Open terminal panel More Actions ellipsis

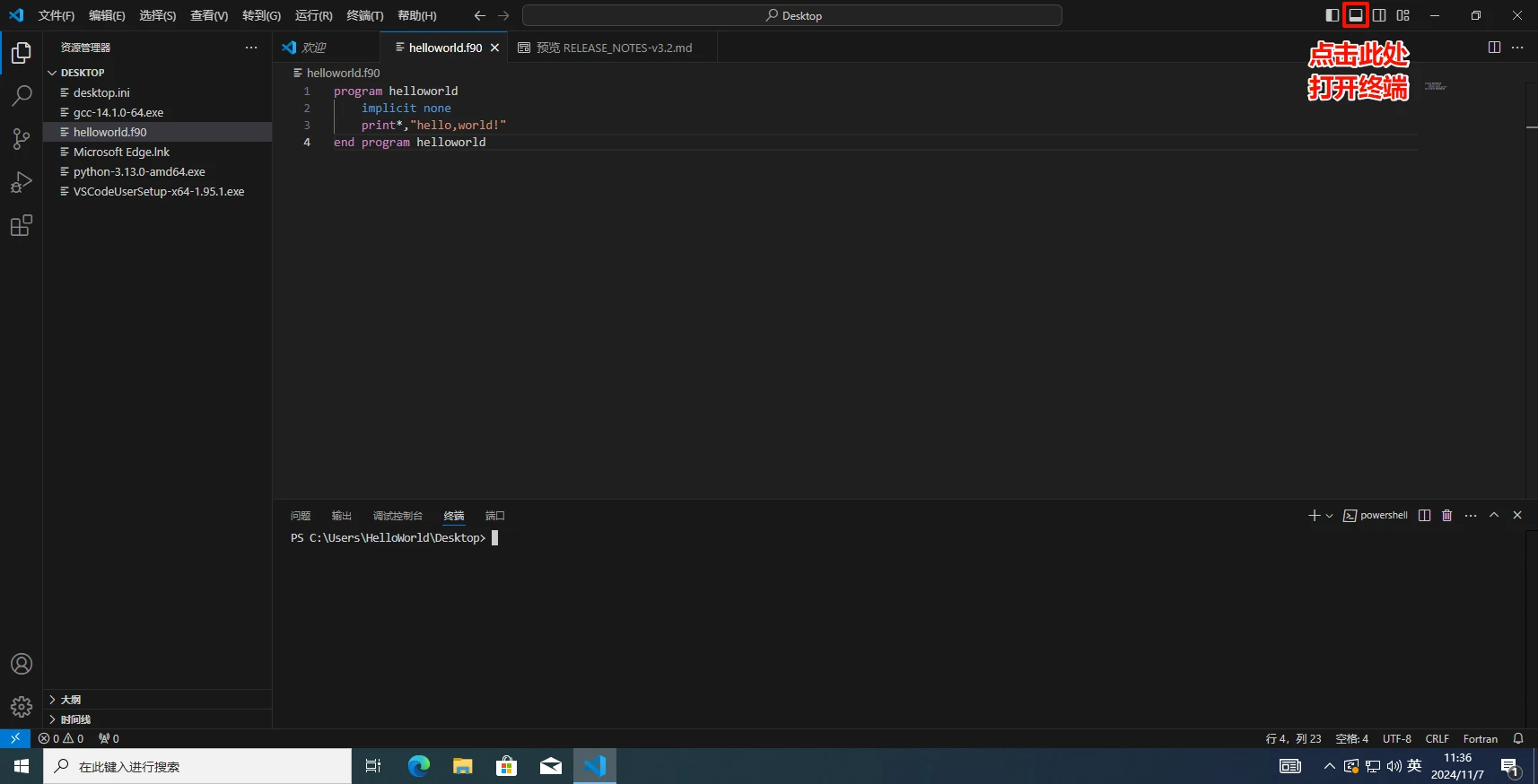click(x=1471, y=515)
